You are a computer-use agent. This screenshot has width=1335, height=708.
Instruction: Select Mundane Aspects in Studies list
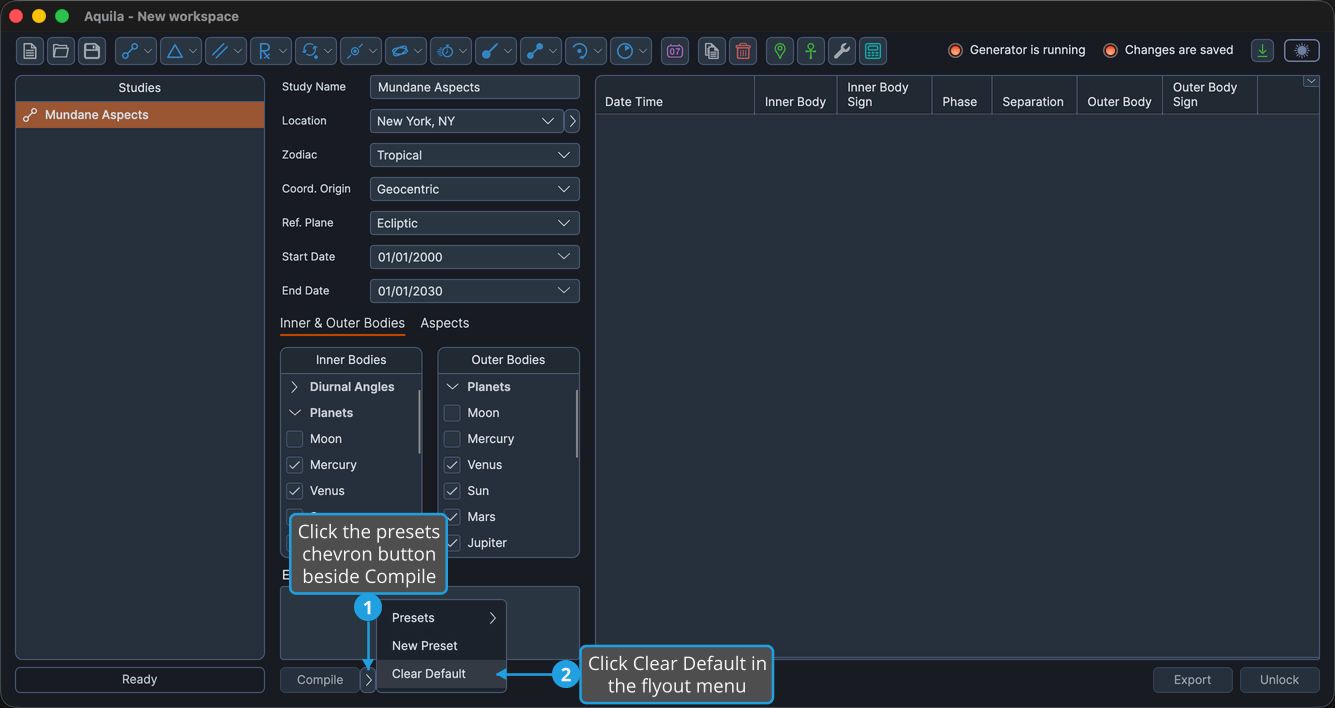140,115
